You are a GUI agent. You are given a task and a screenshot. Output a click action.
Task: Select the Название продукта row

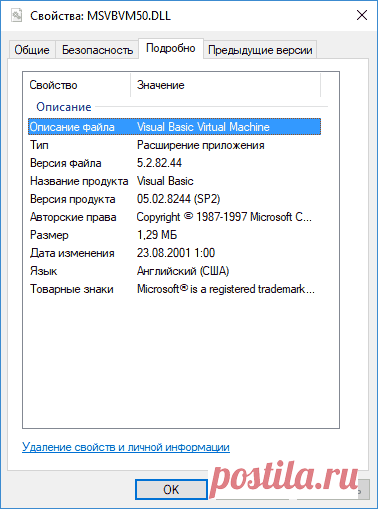pos(174,181)
